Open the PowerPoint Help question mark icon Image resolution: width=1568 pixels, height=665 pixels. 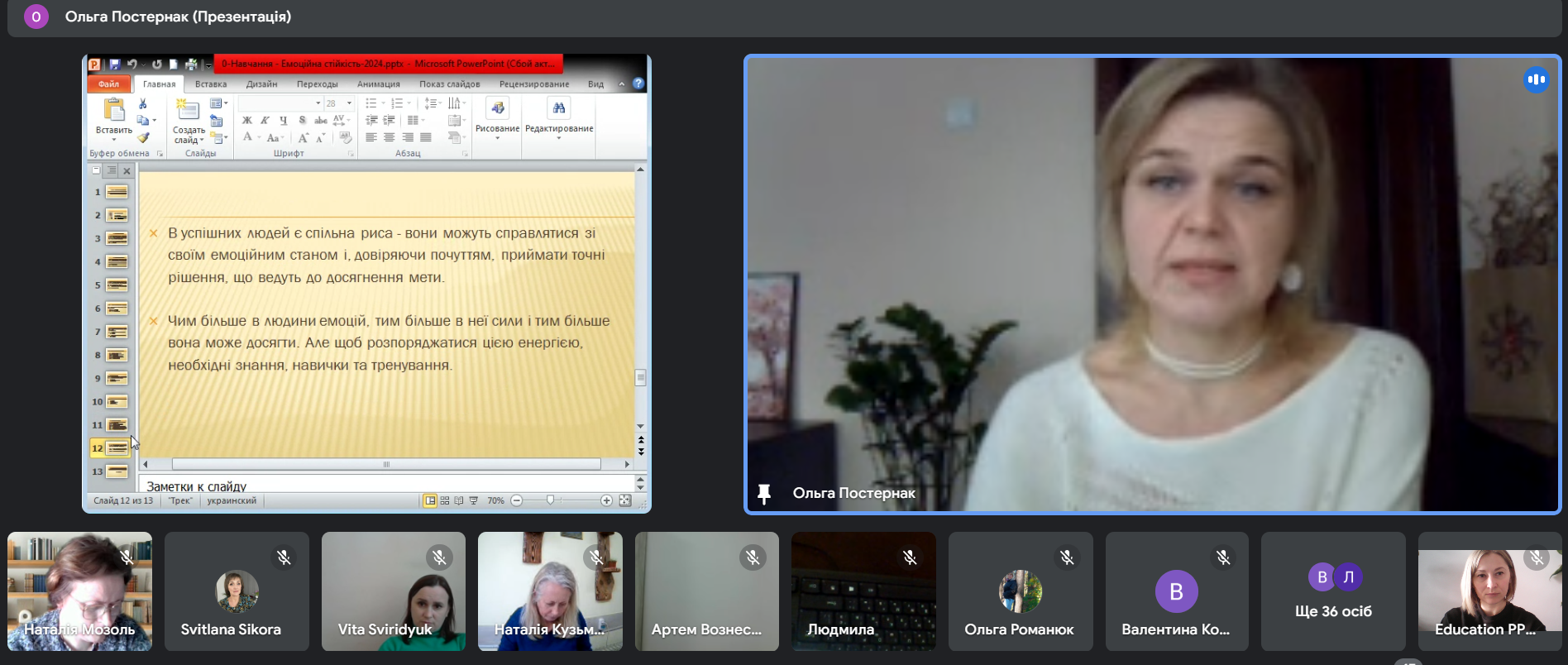click(638, 84)
